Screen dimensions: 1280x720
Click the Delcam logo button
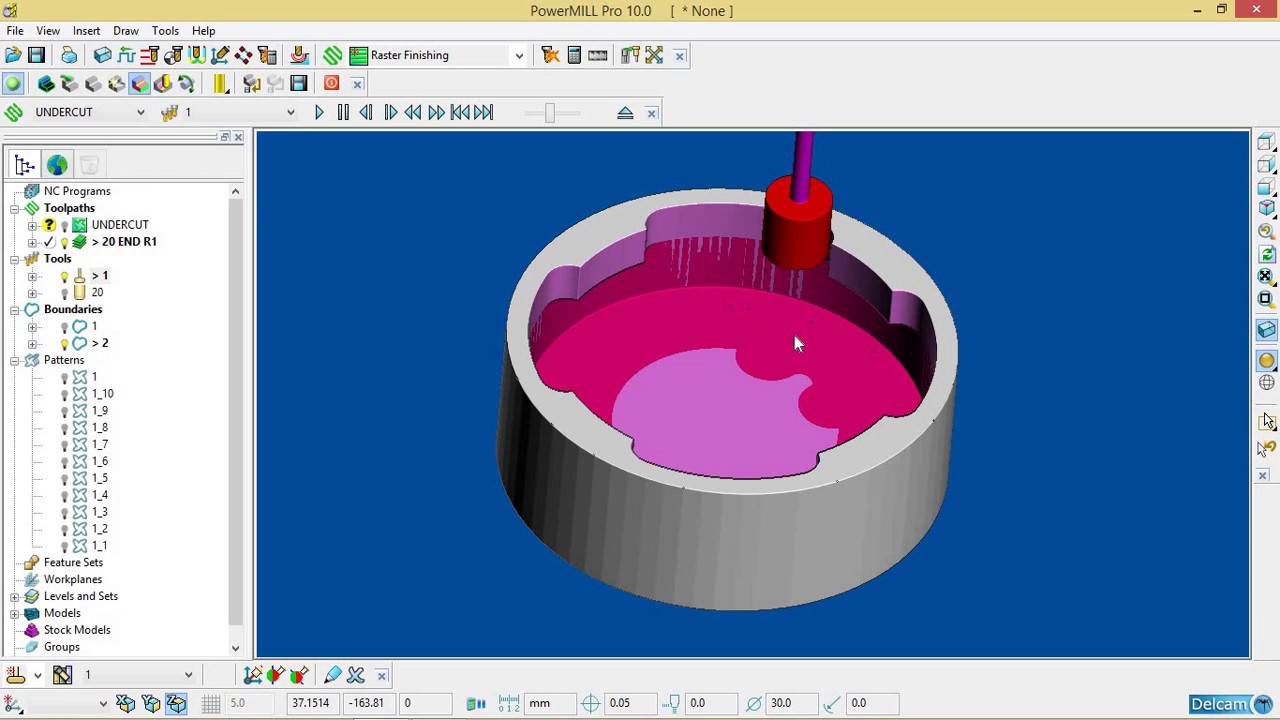click(1230, 705)
